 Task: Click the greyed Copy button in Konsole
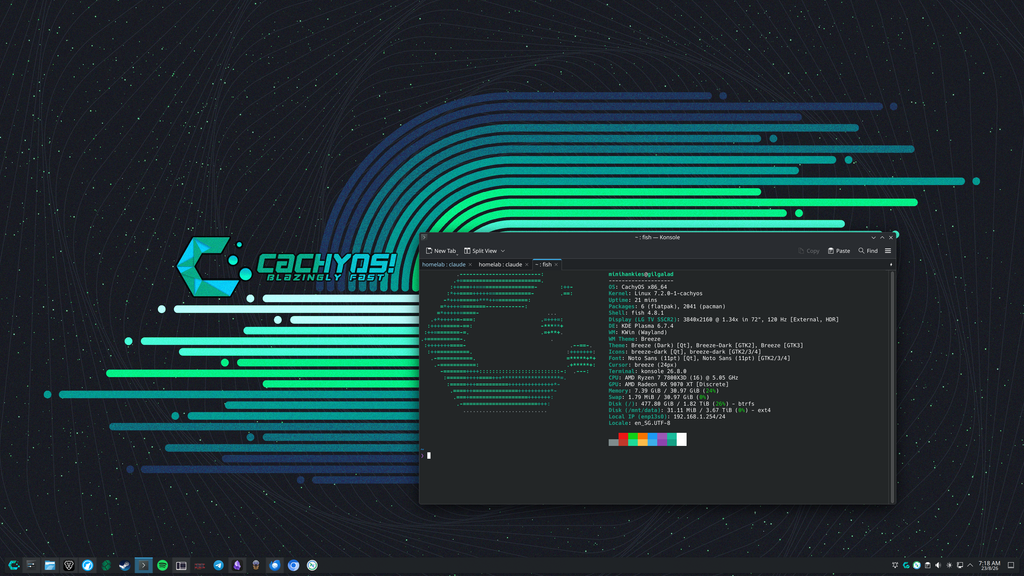(809, 251)
